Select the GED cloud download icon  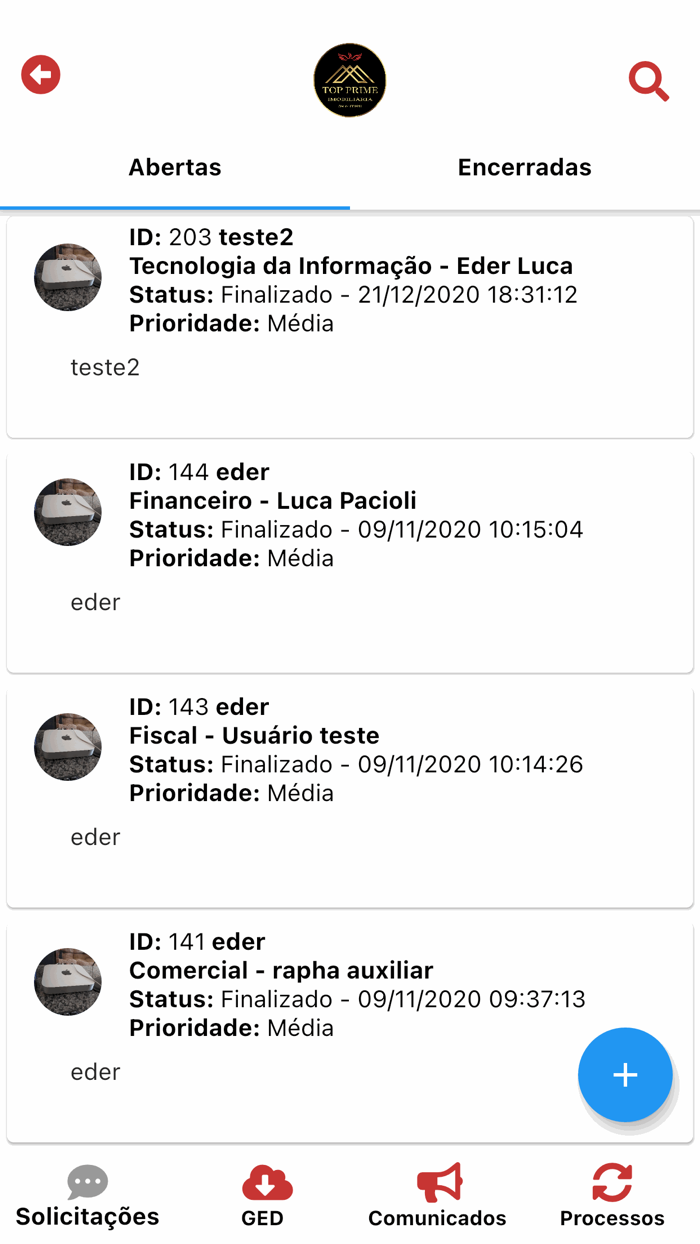[264, 1185]
